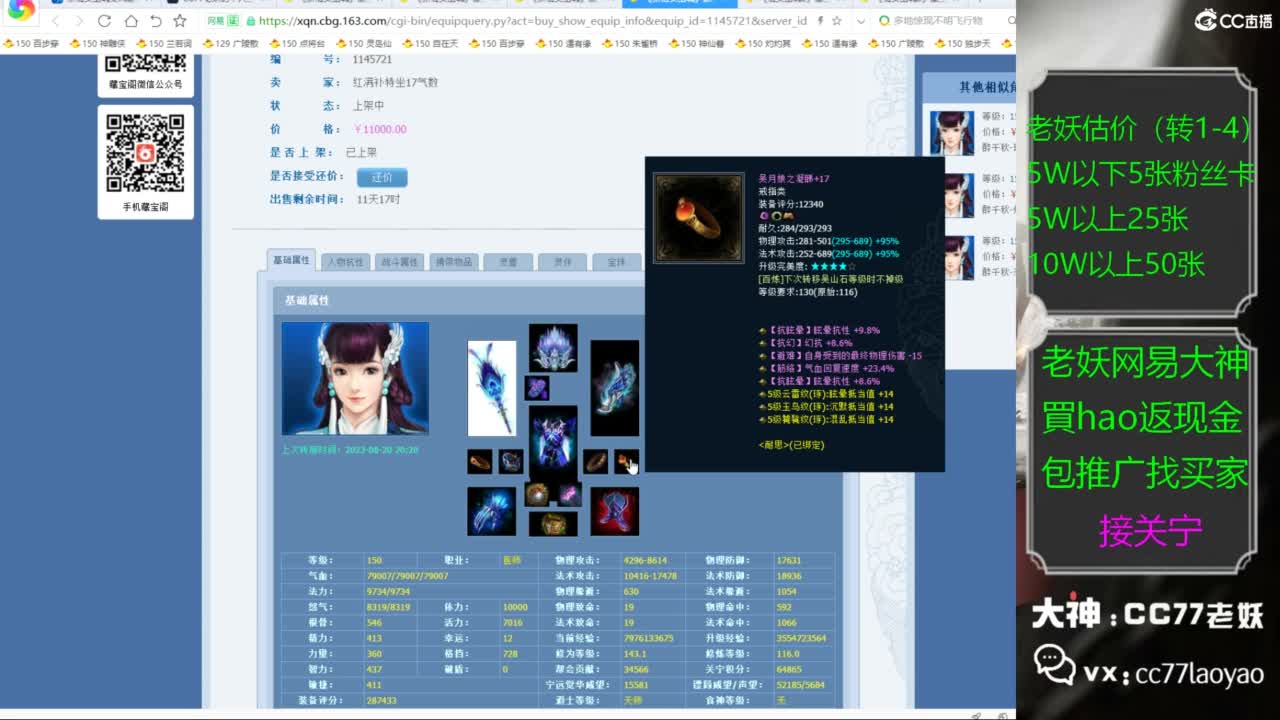
Task: Click the golden belt icon at bottom
Action: [553, 524]
